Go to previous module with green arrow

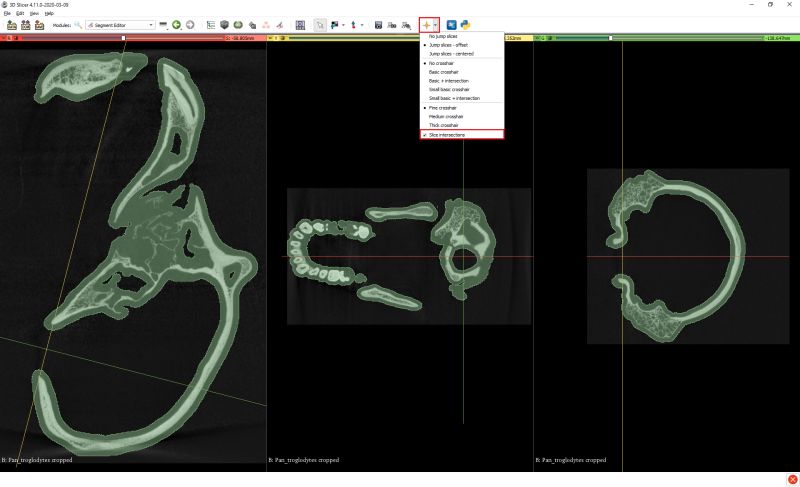177,24
